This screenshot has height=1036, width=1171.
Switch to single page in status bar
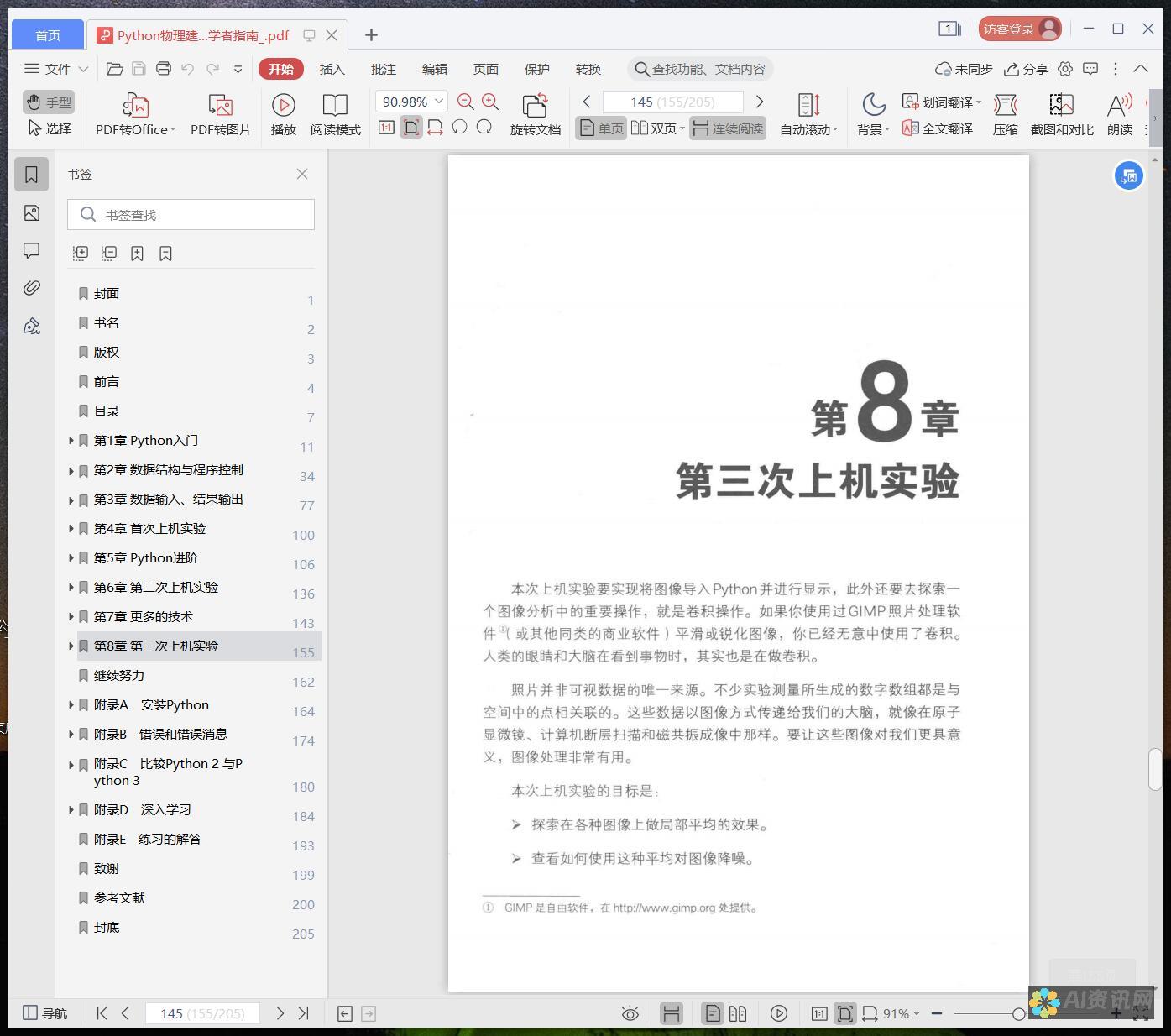click(x=712, y=1013)
